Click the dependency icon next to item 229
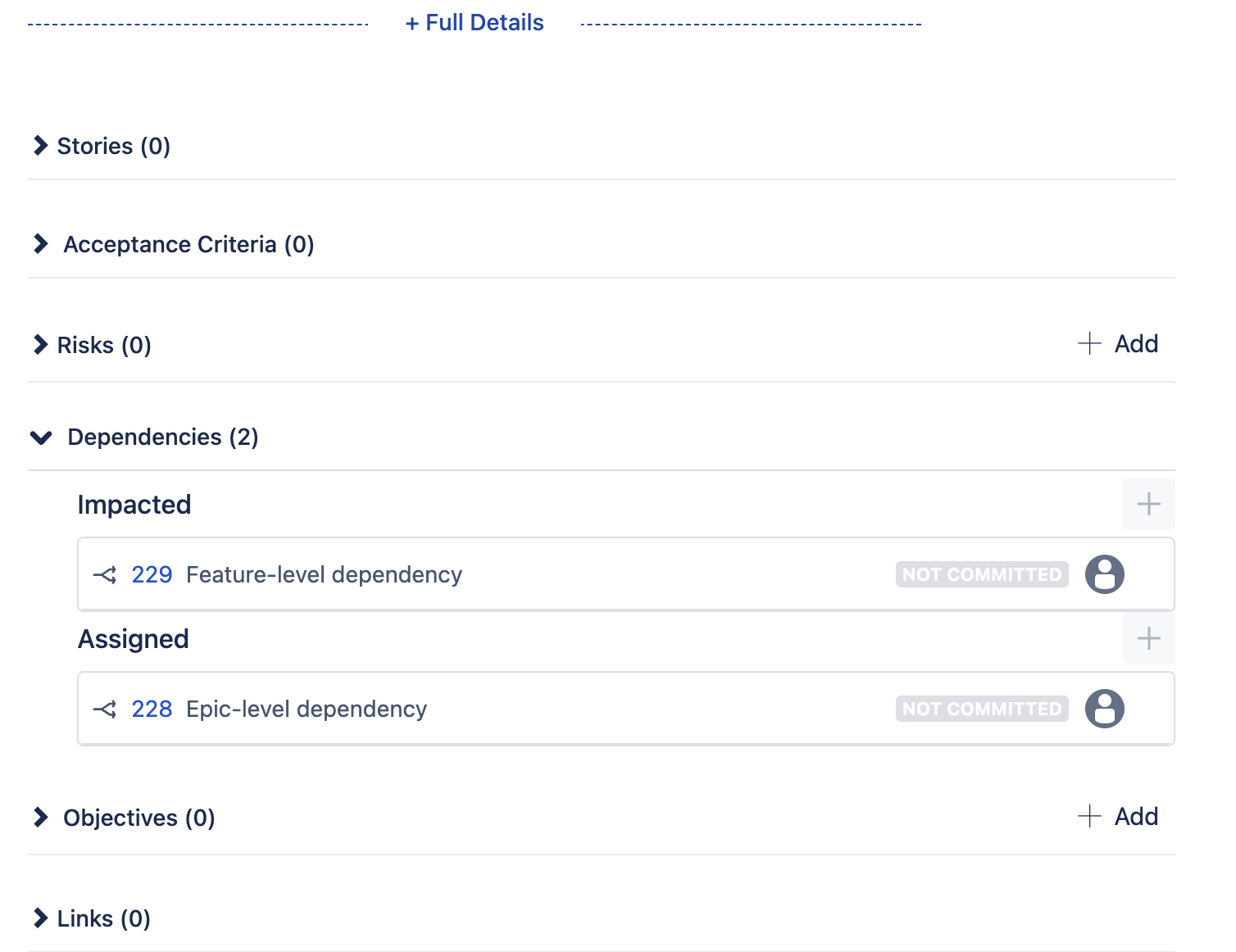Viewport: 1236px width, 952px height. [x=105, y=574]
